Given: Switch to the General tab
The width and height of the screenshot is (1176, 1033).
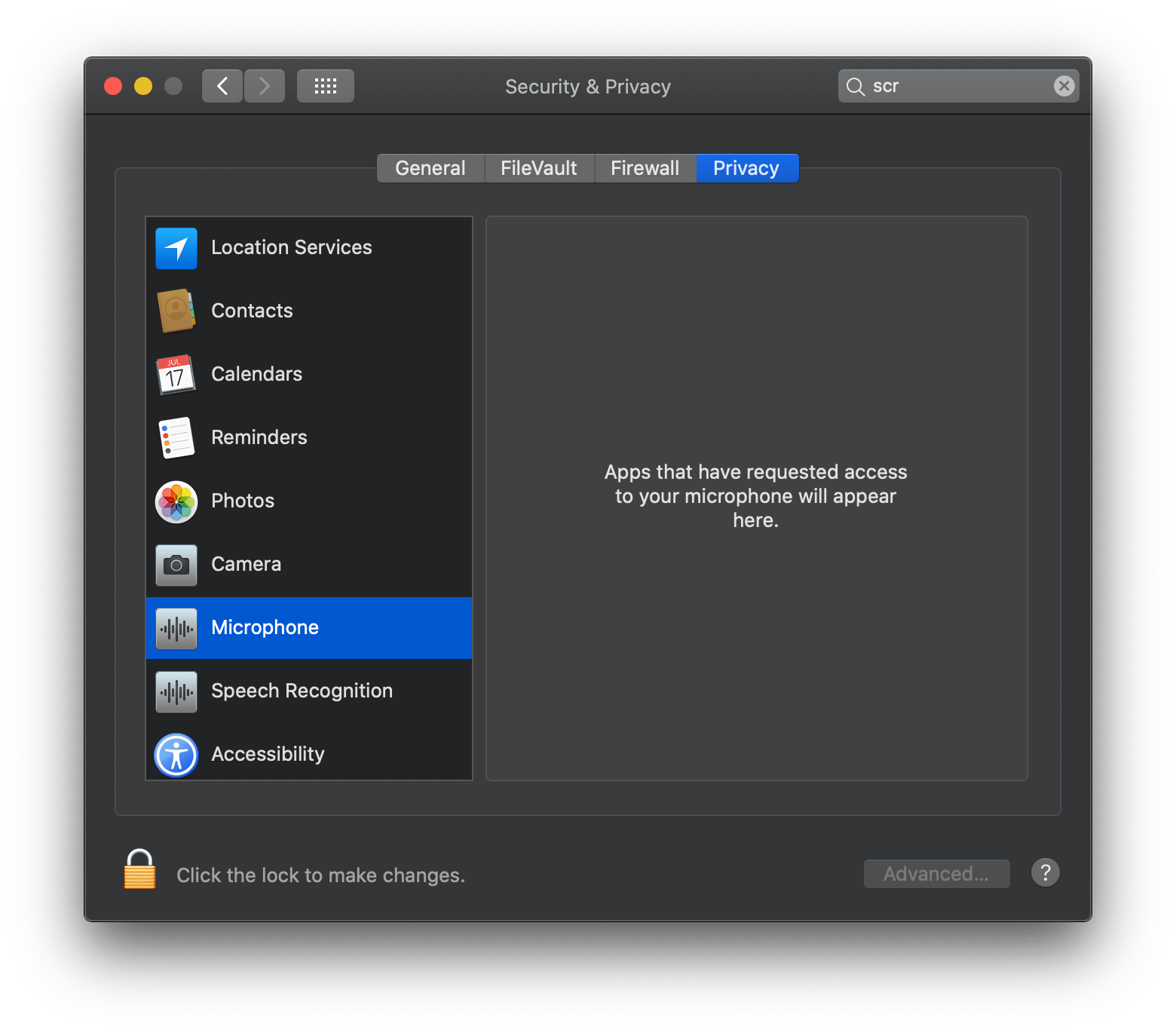Looking at the screenshot, I should [x=430, y=167].
